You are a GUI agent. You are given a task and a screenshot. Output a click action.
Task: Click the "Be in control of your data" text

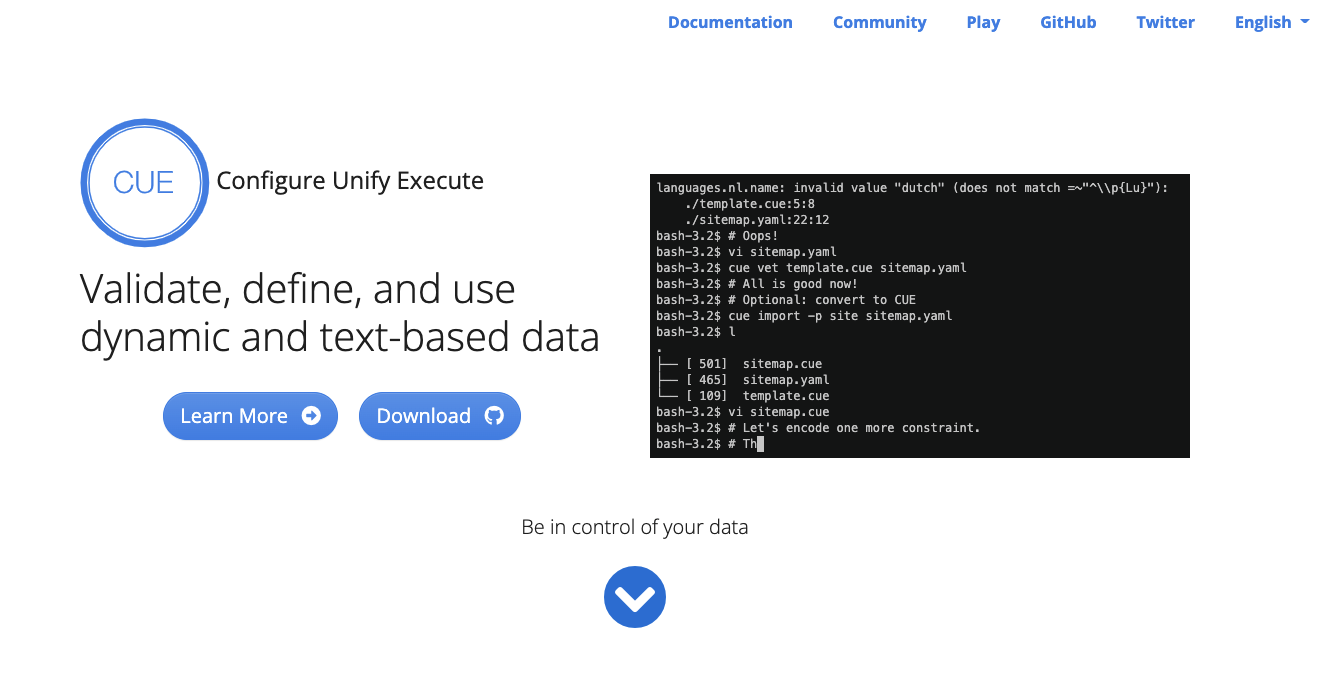[x=635, y=527]
